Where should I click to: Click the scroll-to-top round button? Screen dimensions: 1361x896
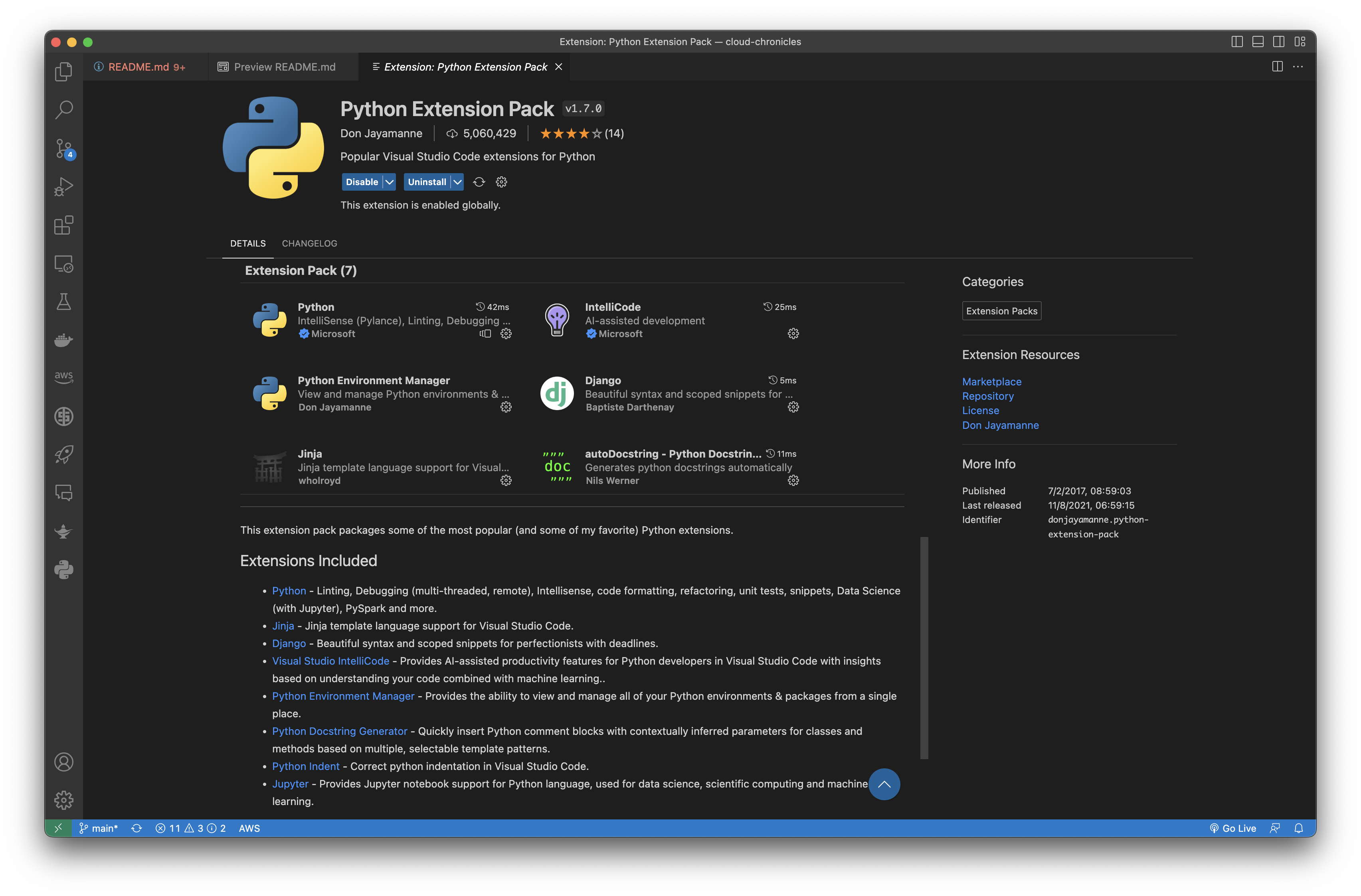coord(884,784)
